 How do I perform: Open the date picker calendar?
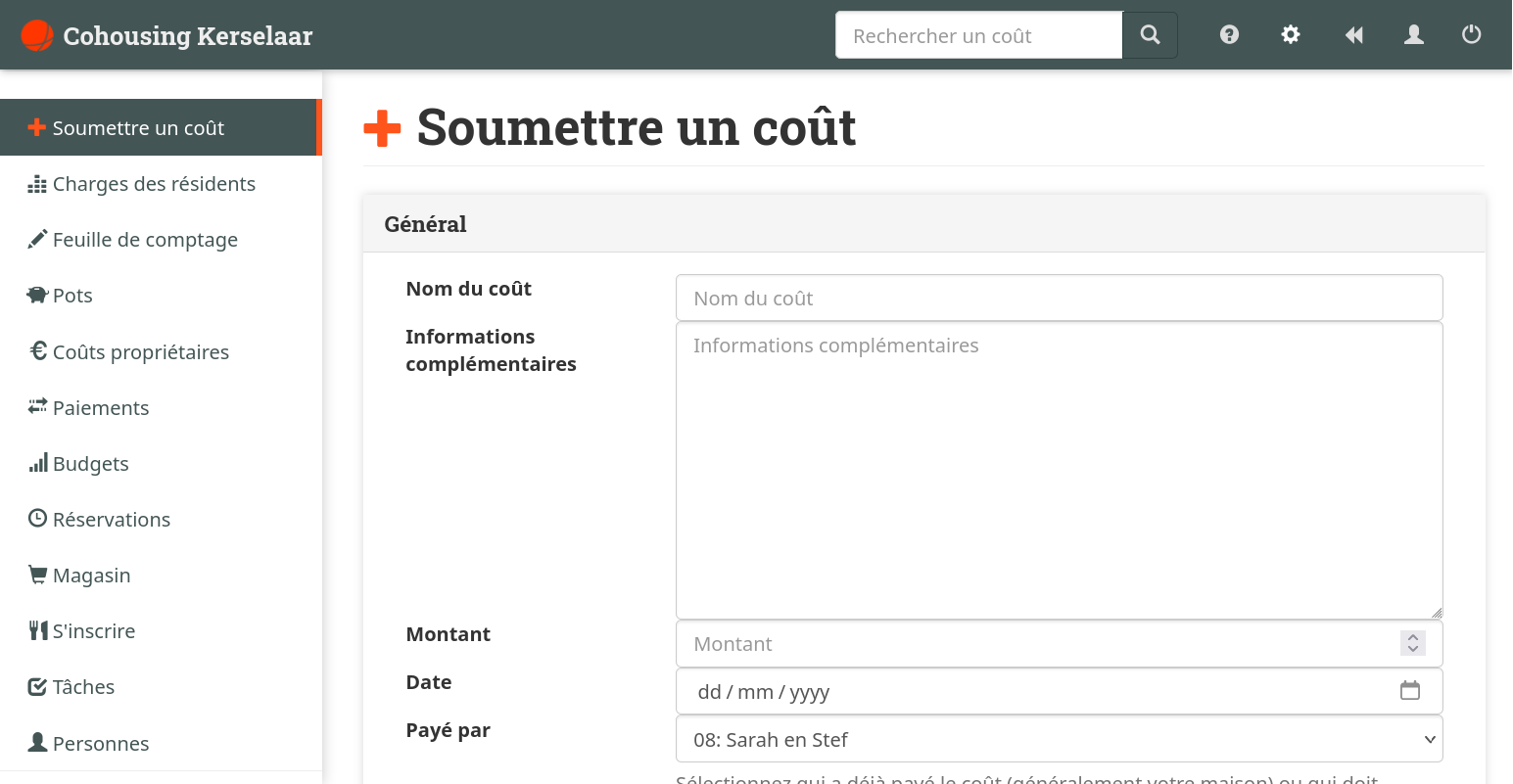coord(1410,690)
